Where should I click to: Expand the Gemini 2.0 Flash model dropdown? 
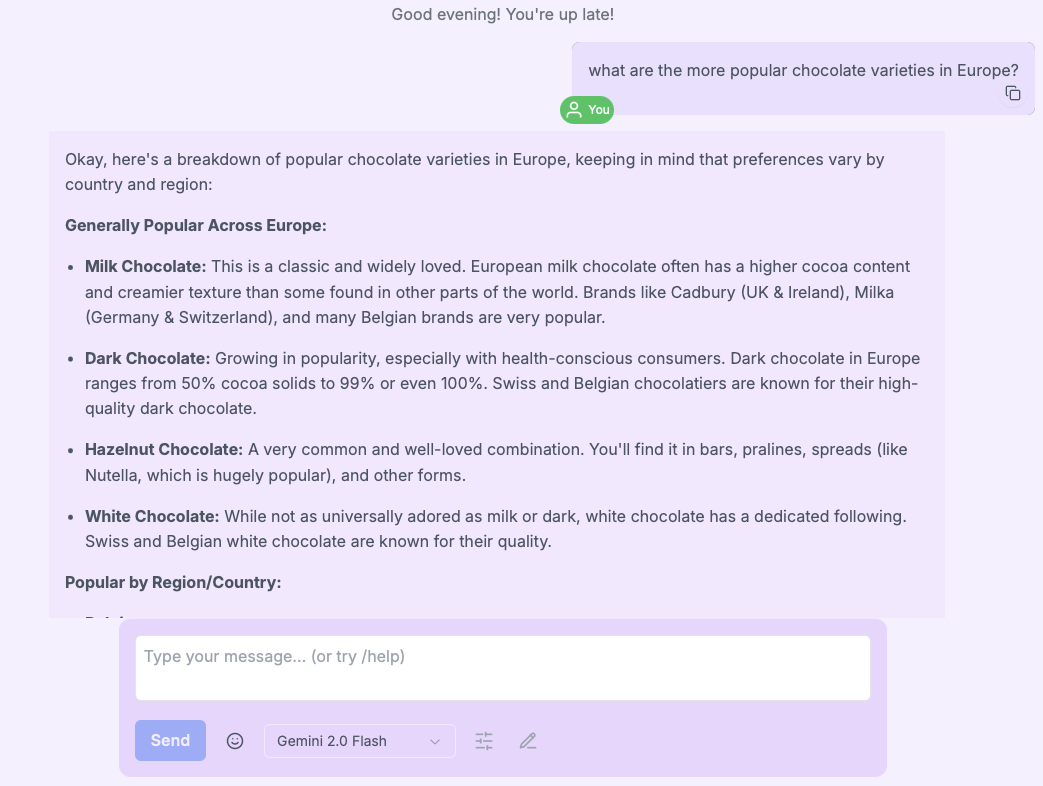click(x=359, y=741)
